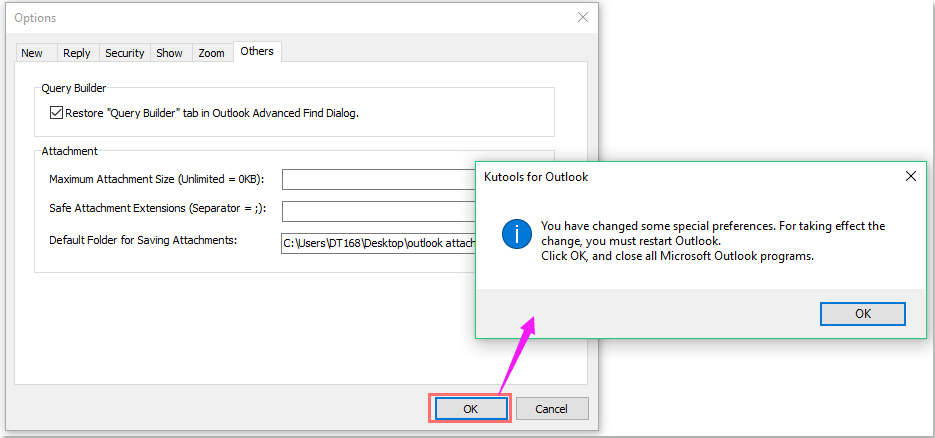Toggle Restore Query Builder tab checkbox
Viewport: 935px width, 438px height.
coord(56,113)
